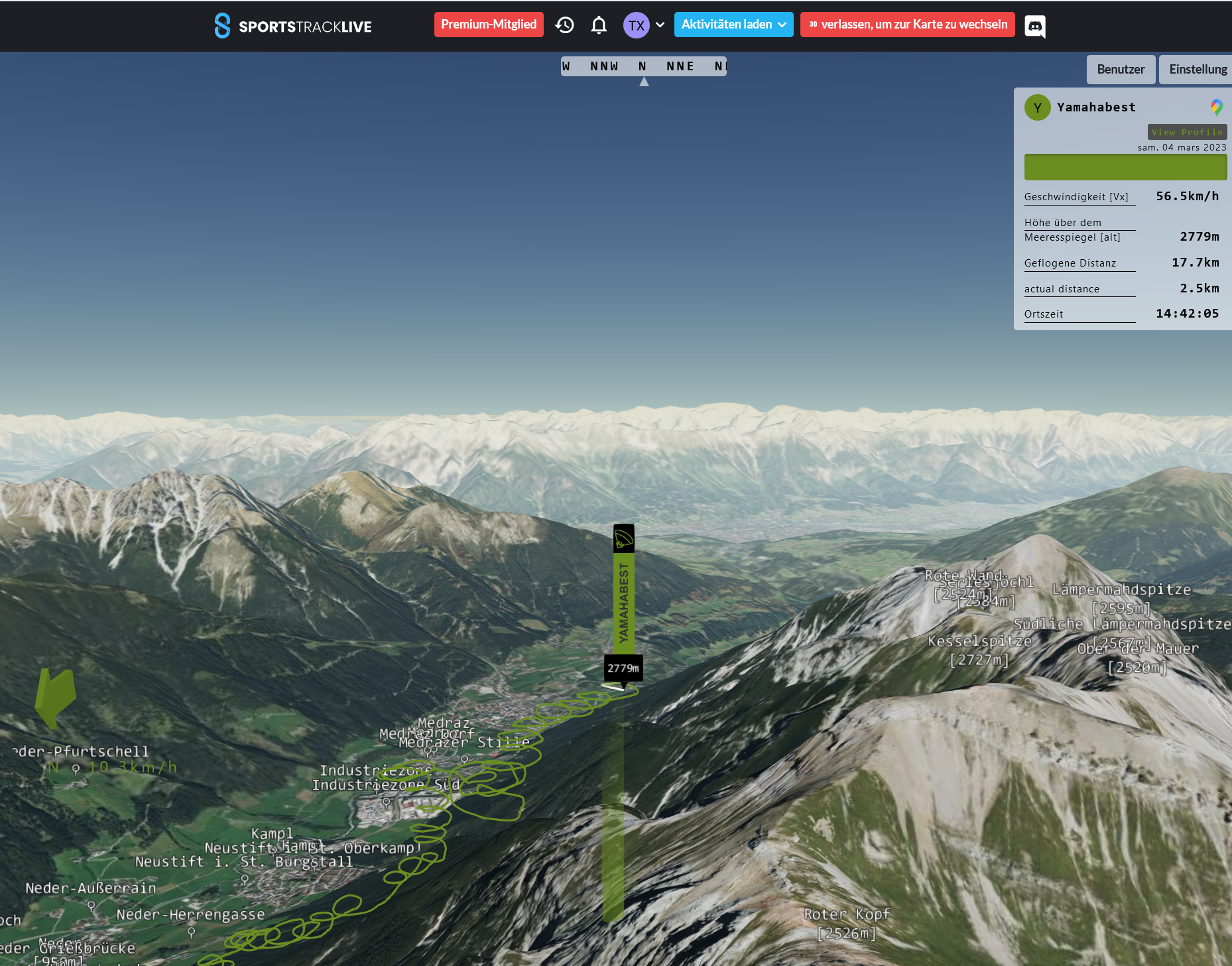Screen dimensions: 1232x966
Task: Click the button to leave 3D for the map
Action: pos(907,25)
